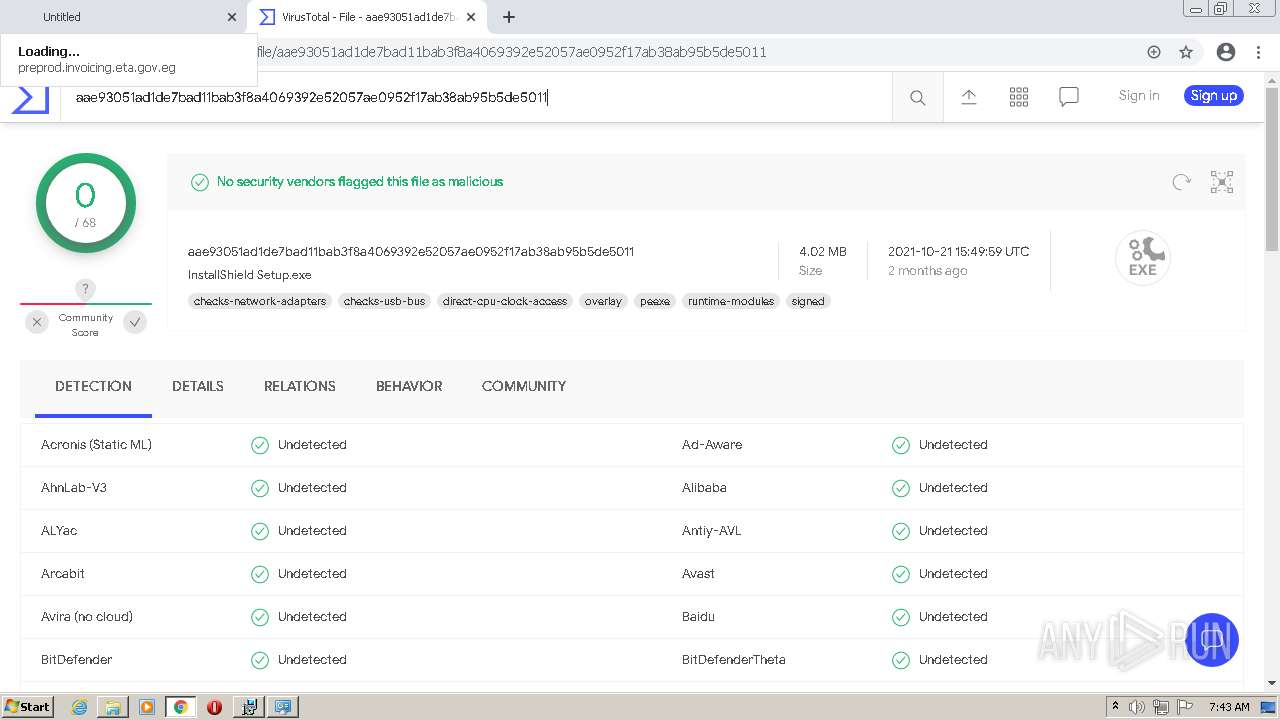Select the Alibaba vendor name
This screenshot has height=720, width=1280.
pos(704,488)
